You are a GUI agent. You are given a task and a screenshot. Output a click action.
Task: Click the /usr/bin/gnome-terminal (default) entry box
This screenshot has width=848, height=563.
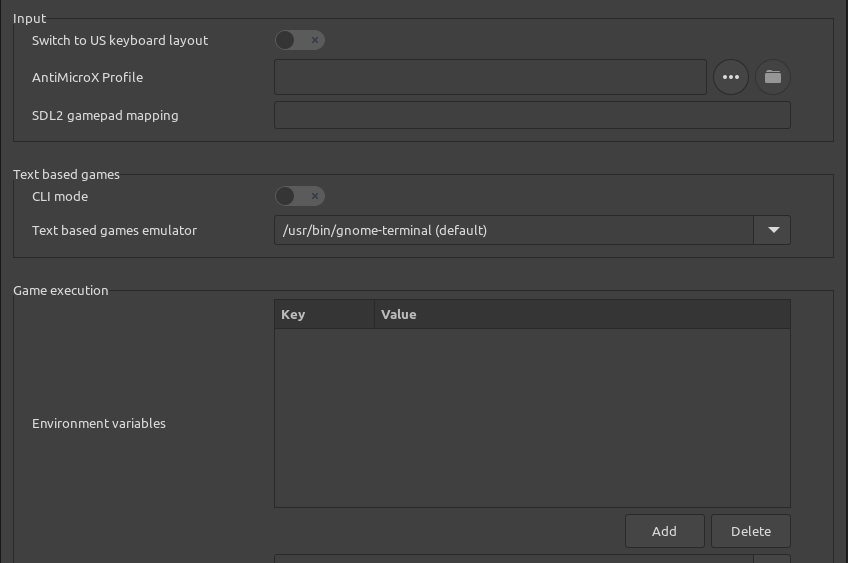point(513,230)
